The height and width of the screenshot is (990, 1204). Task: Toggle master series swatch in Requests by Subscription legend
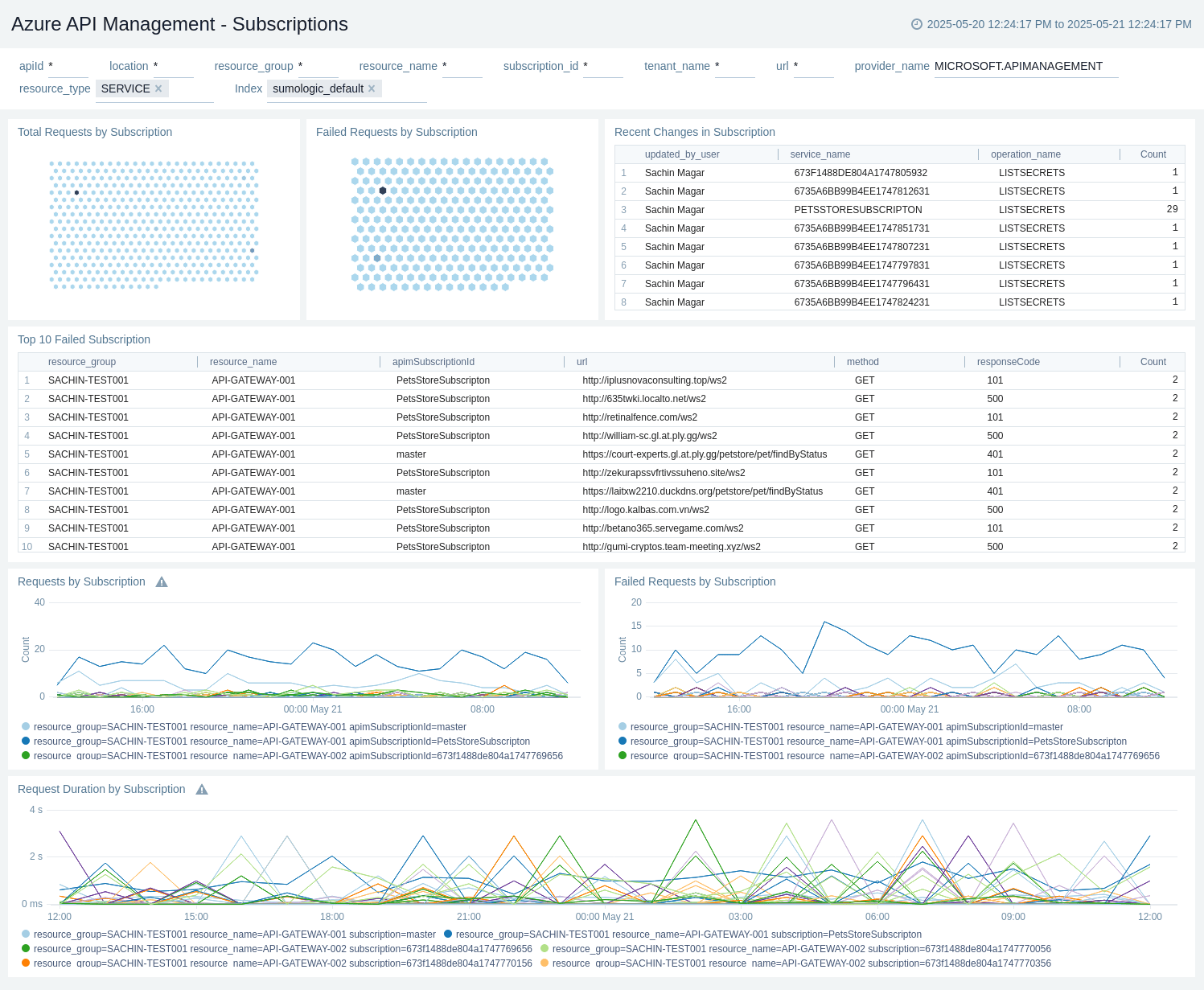click(x=26, y=726)
